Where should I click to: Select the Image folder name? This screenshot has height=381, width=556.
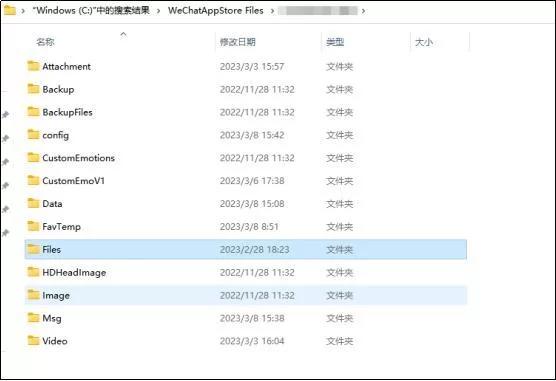56,296
